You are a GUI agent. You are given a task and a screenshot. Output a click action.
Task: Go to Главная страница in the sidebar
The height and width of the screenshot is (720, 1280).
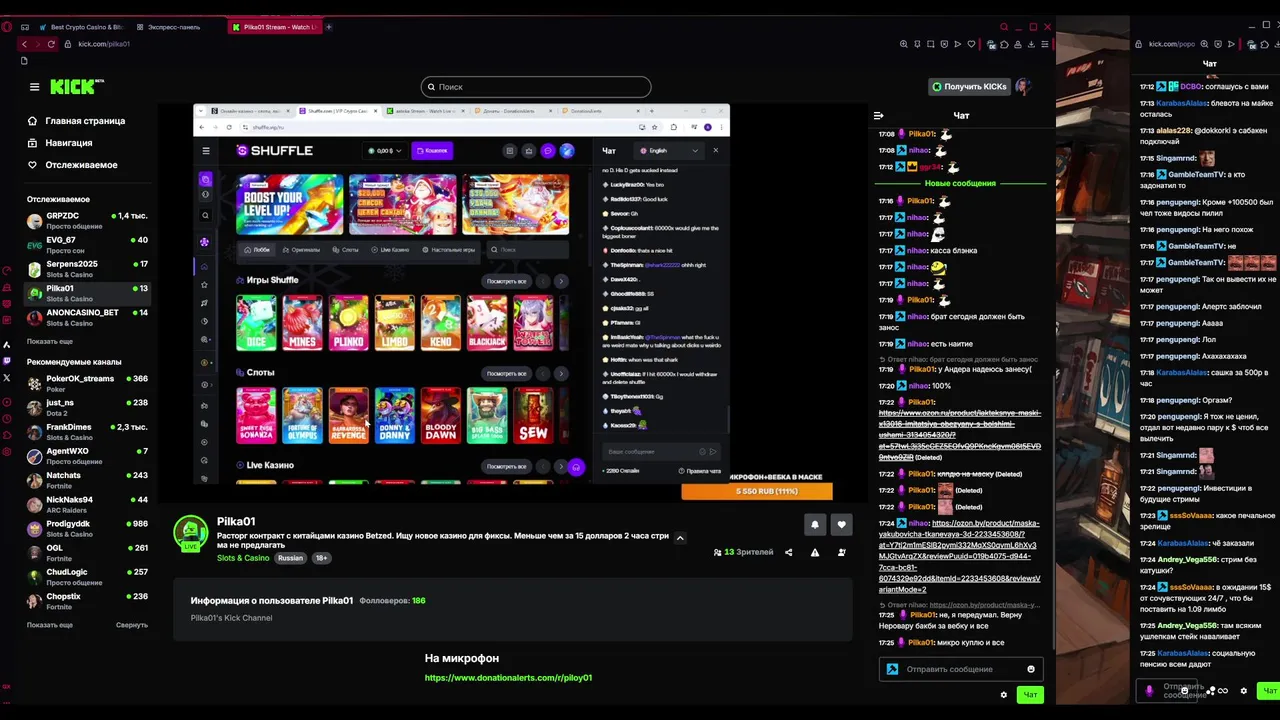[76, 121]
